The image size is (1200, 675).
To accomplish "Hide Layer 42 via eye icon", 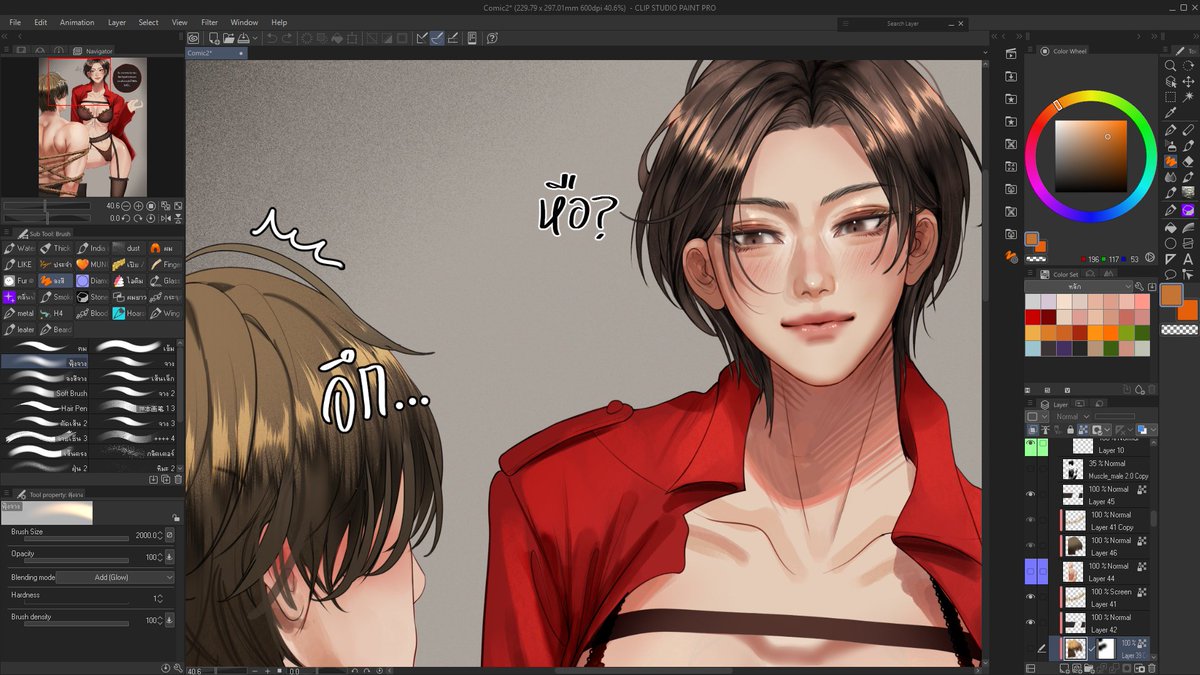I will pos(1031,622).
